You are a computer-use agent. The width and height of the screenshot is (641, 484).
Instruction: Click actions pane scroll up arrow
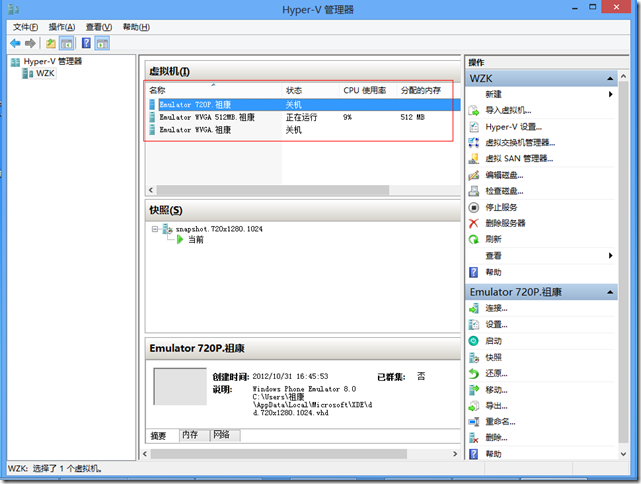click(x=623, y=76)
